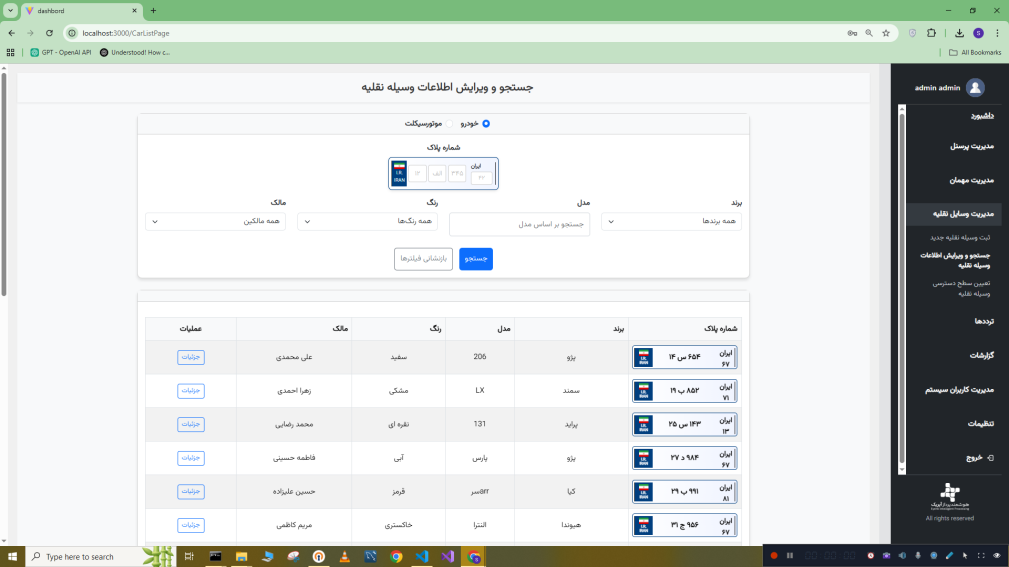Open the برند dropdown (همه برندها)
Viewport: 1009px width, 567px height.
[x=671, y=221]
